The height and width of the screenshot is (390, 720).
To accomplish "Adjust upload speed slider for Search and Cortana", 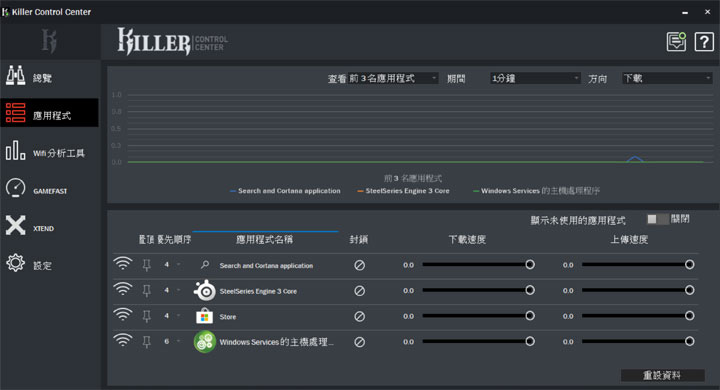I will click(x=638, y=265).
